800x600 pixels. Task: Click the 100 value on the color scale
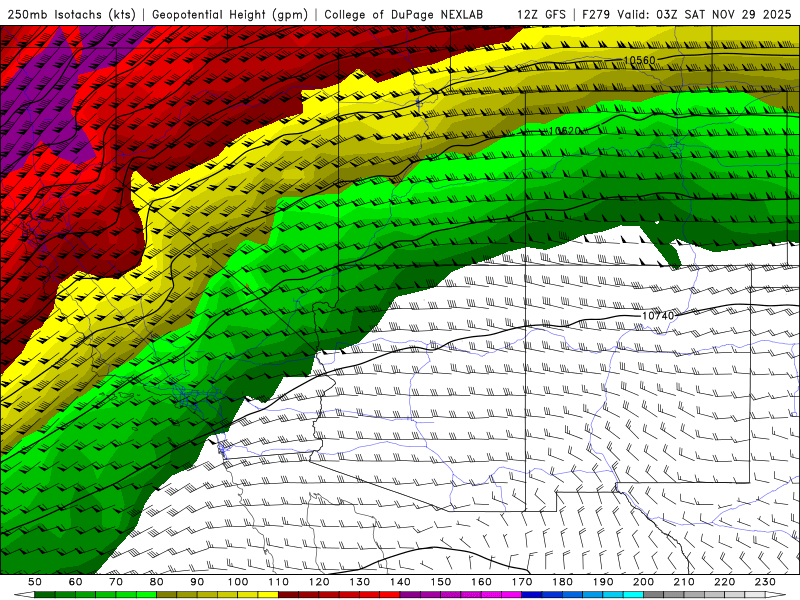[238, 582]
